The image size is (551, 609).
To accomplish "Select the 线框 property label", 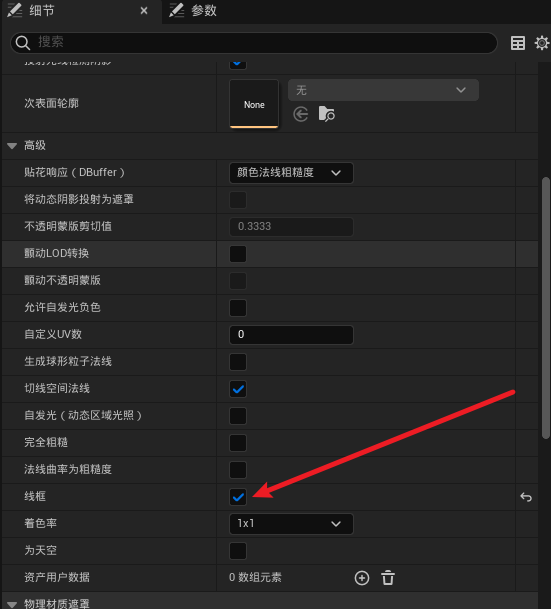I will [x=35, y=497].
